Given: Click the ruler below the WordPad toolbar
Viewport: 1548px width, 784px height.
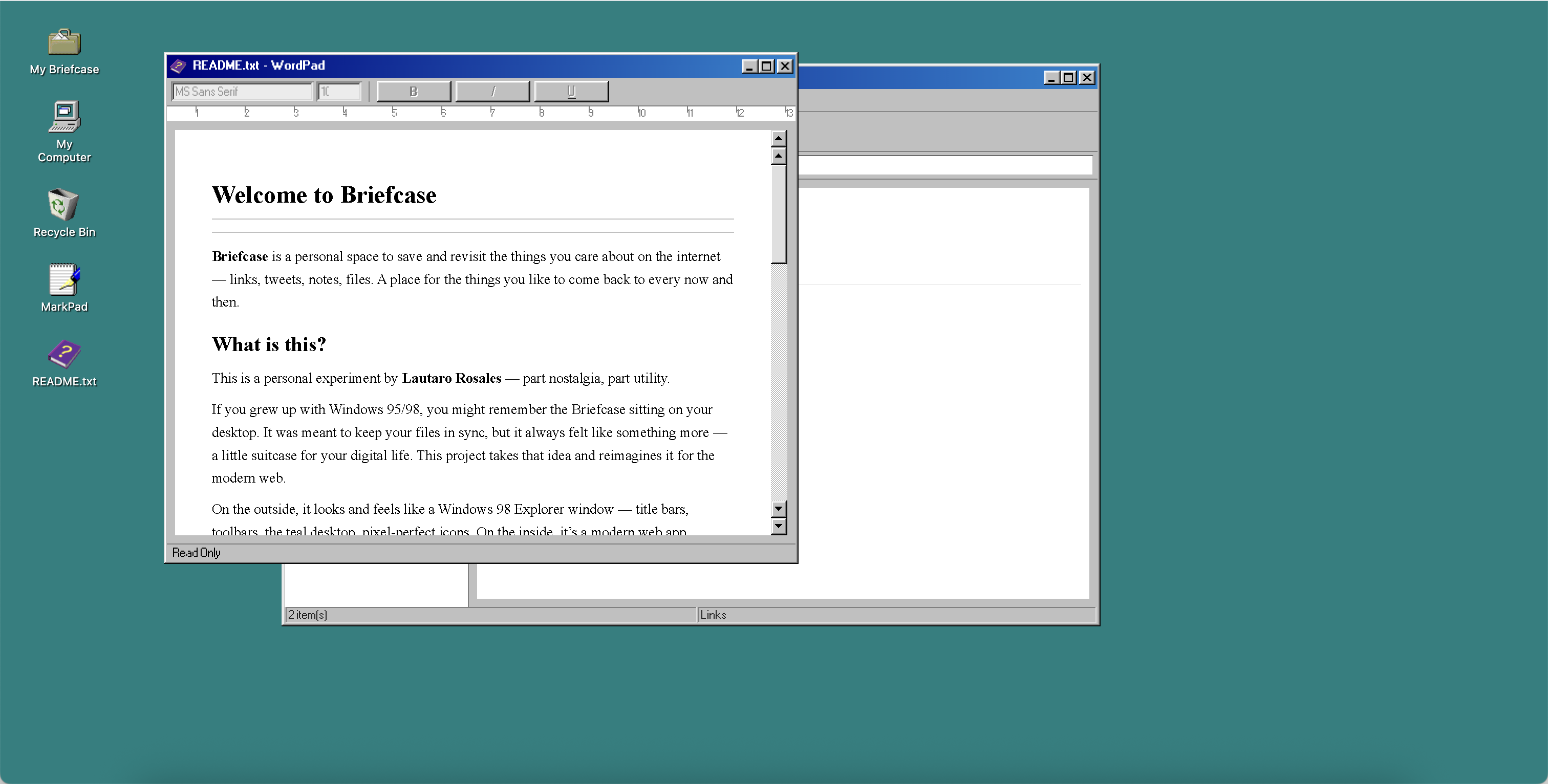Looking at the screenshot, I should (481, 113).
